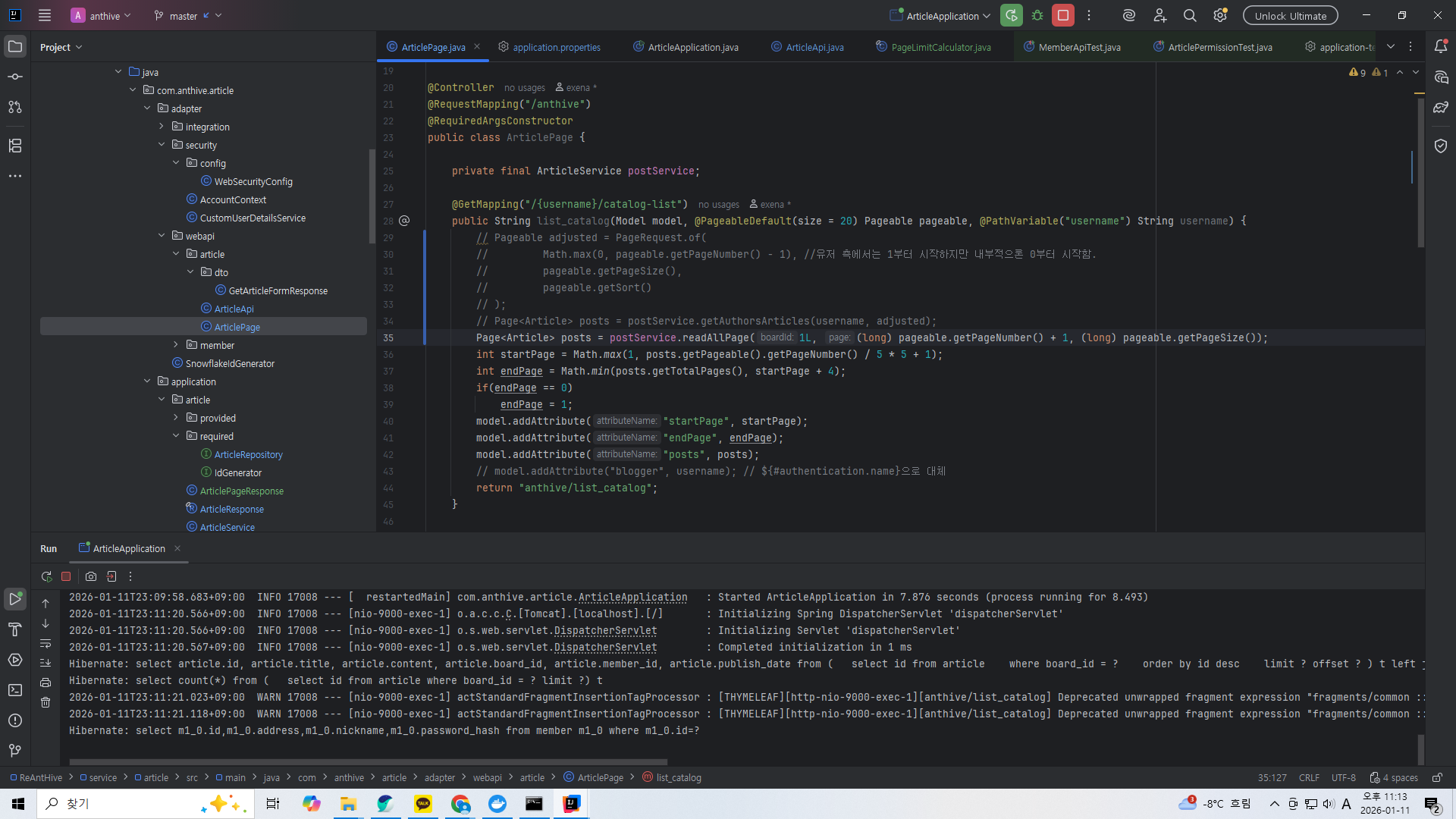Open the Search Everywhere magnifier icon
The image size is (1456, 819).
1190,16
